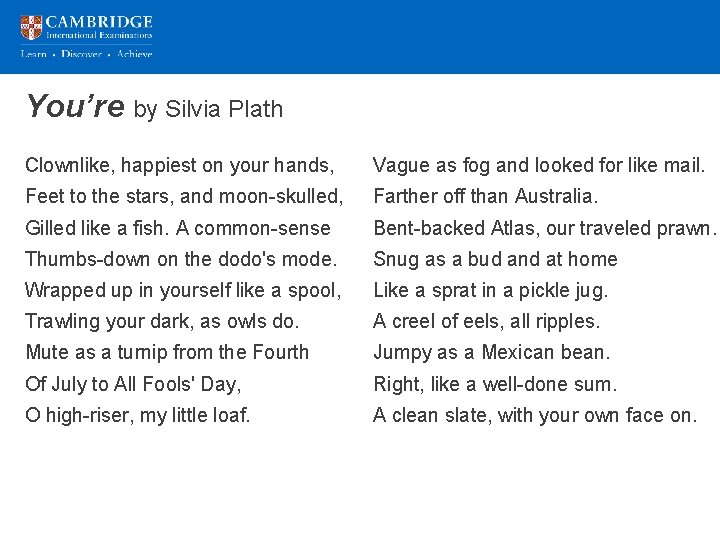The width and height of the screenshot is (720, 540).
Task: Select the line "Farther off than Australia"
Action: click(x=485, y=196)
